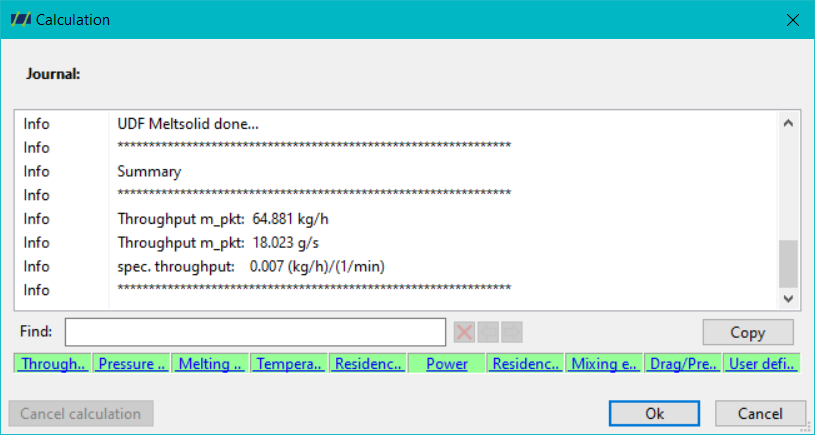The width and height of the screenshot is (815, 435).
Task: Open the Through.. results link
Action: pos(52,363)
